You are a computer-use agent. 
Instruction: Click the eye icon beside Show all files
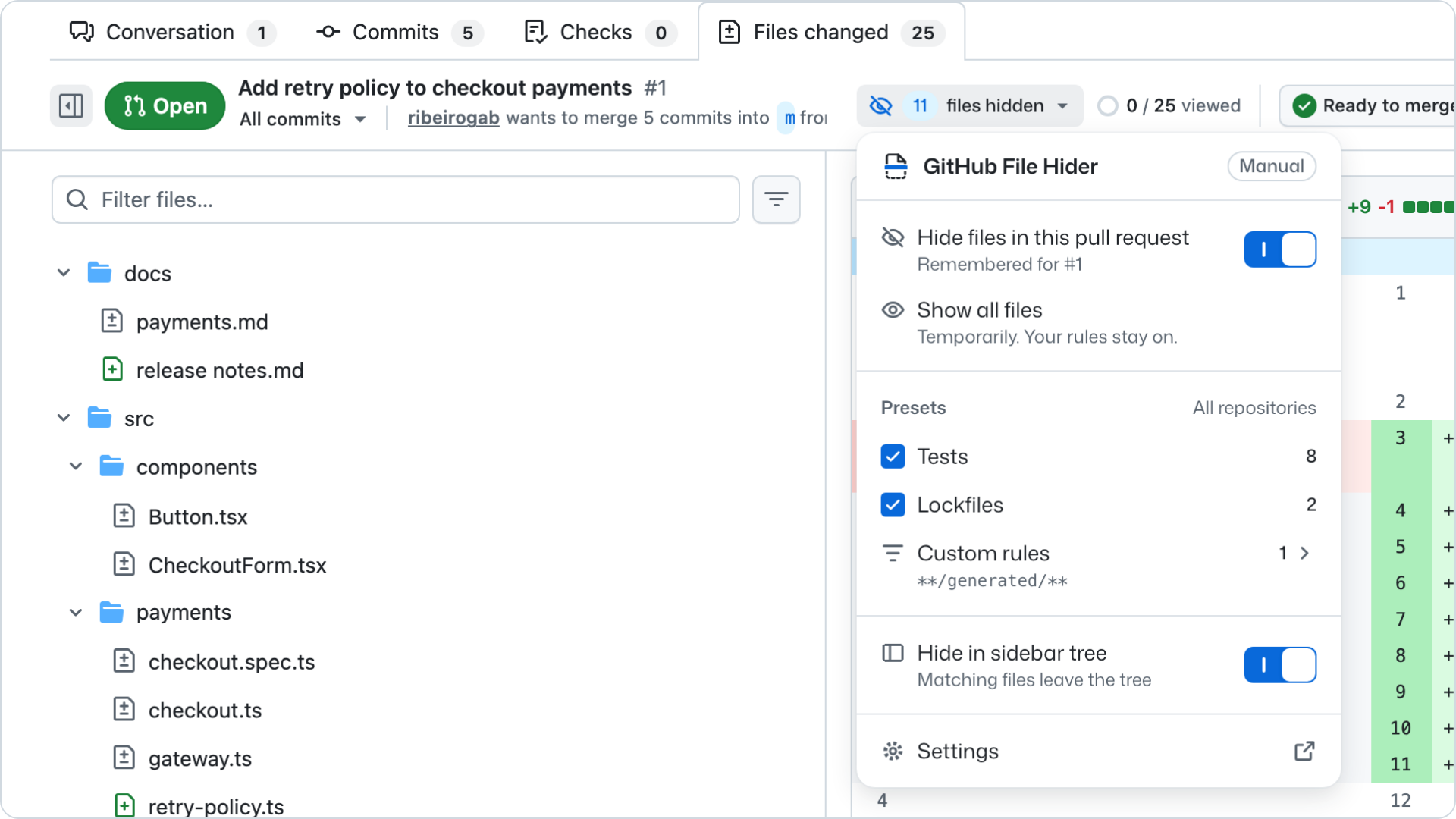893,309
